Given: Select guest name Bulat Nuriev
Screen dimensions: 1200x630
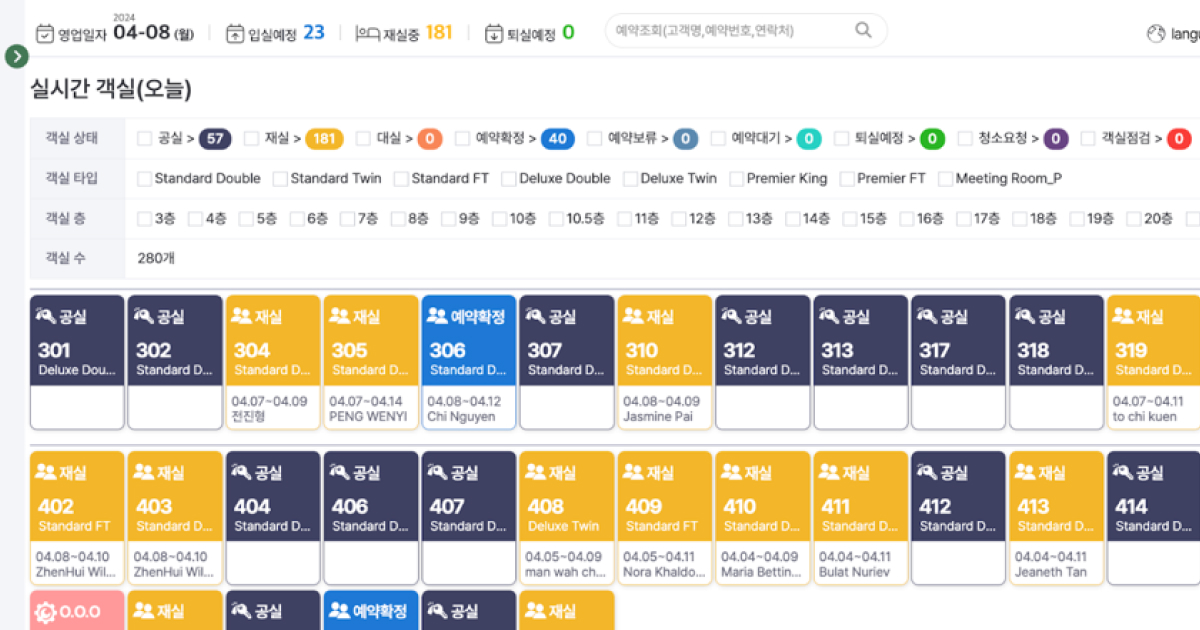Looking at the screenshot, I should tap(854, 572).
